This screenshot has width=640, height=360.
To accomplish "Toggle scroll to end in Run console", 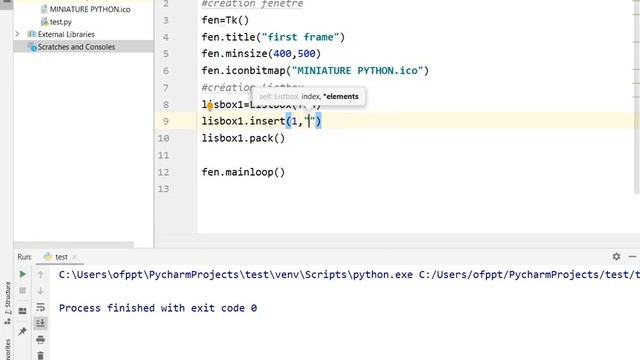I will (40, 323).
